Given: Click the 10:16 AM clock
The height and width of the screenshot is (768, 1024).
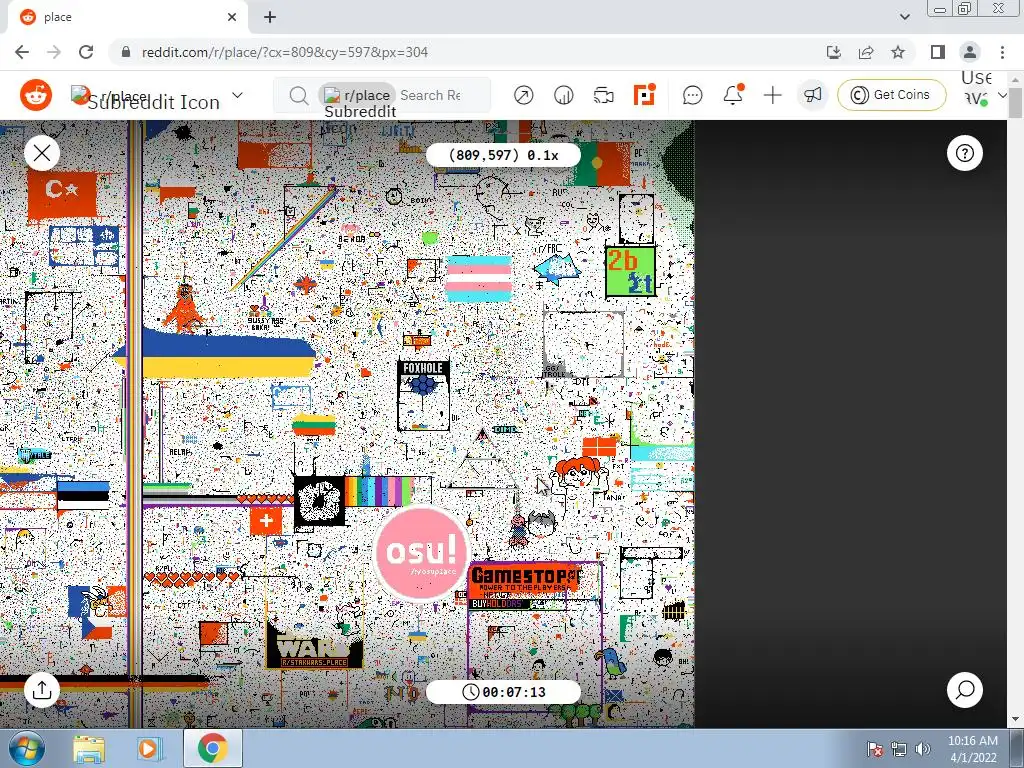Looking at the screenshot, I should (x=972, y=741).
